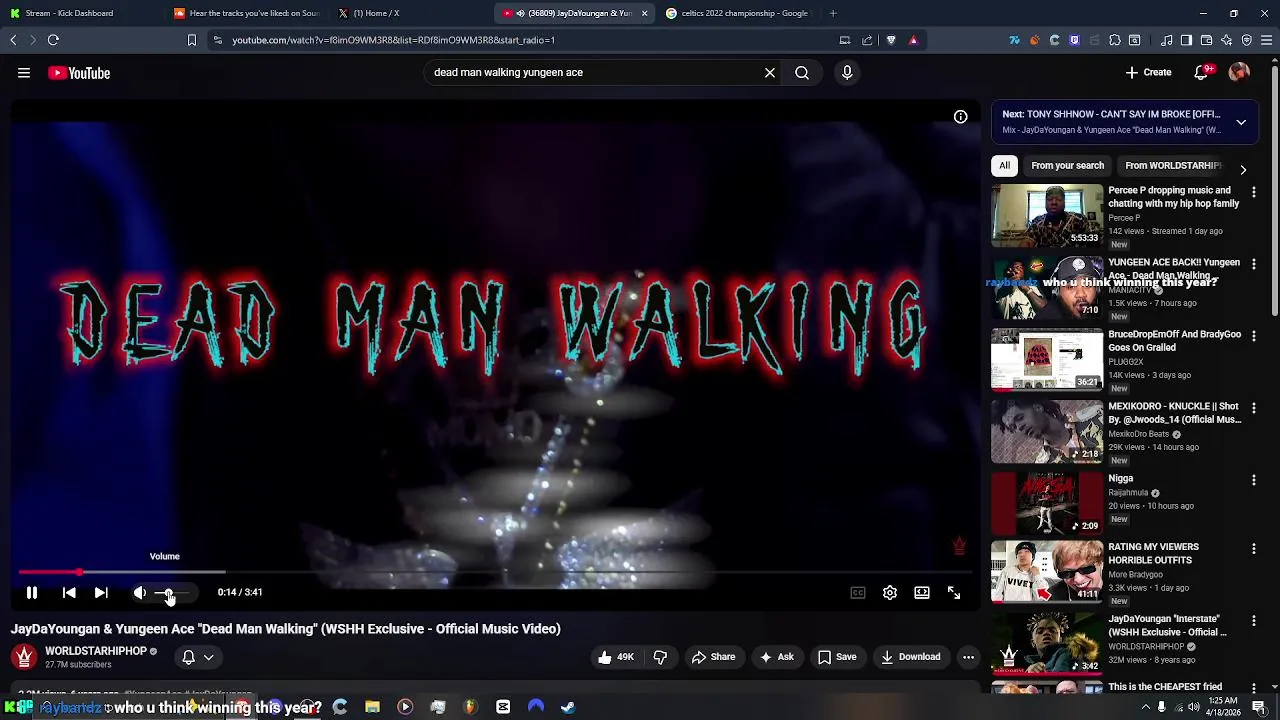Click the search magnifier button

pyautogui.click(x=802, y=73)
